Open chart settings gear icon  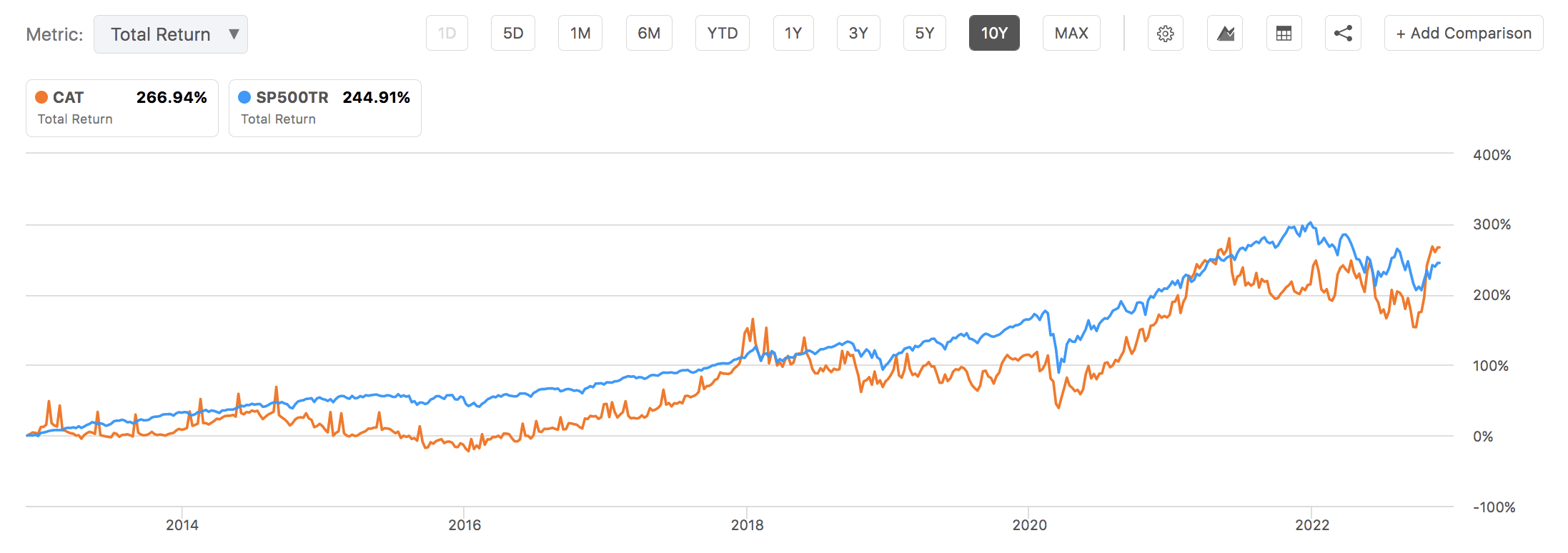(1165, 34)
